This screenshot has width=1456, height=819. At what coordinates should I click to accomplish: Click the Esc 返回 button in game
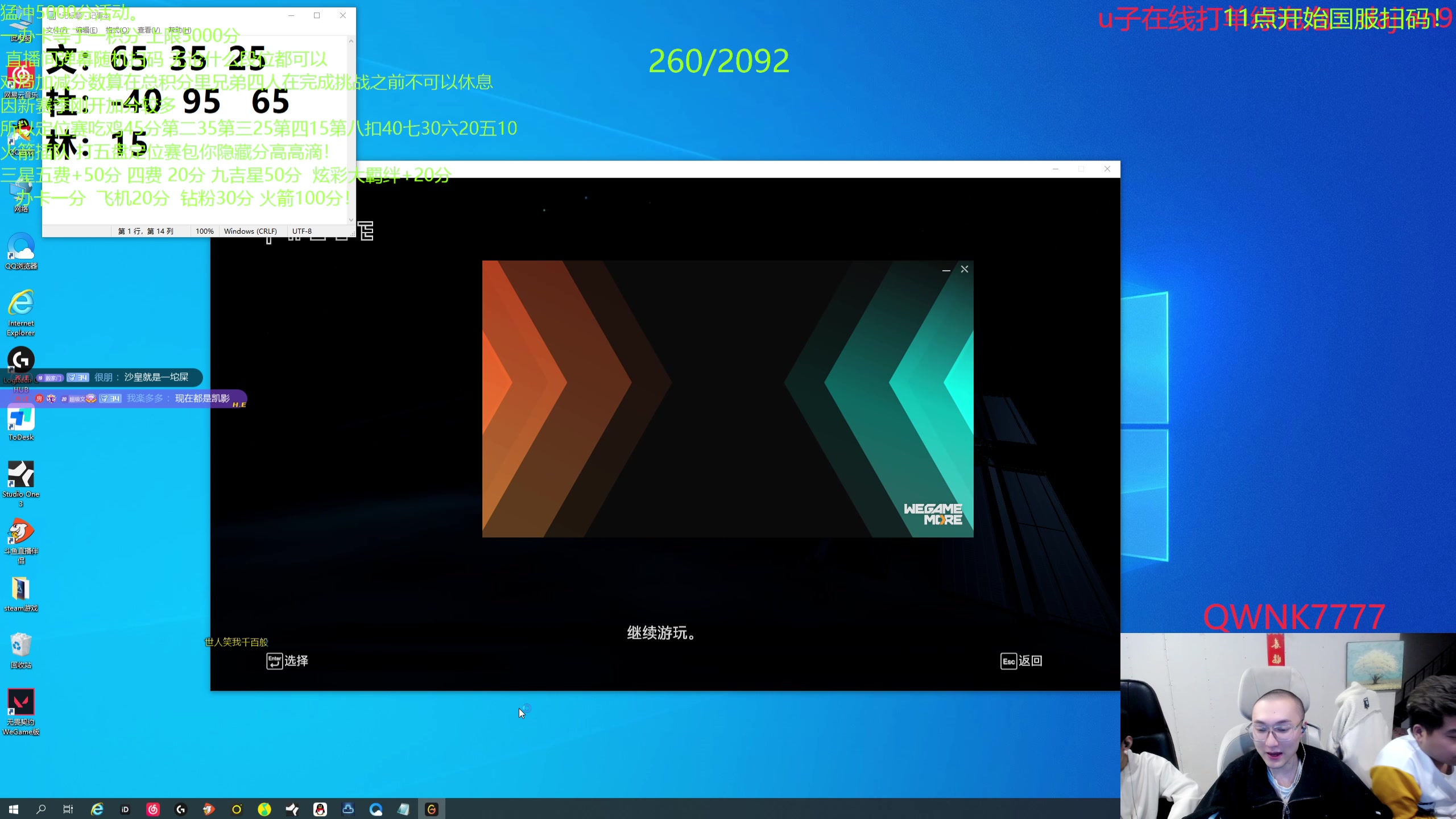tap(1021, 661)
